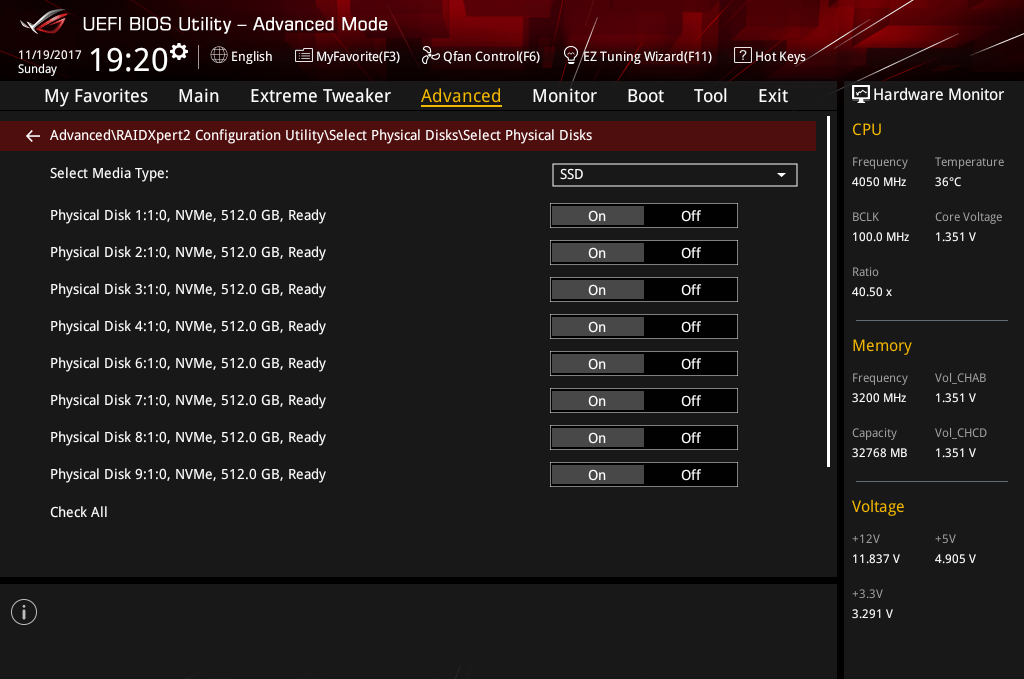
Task: Click the +3.3V value 3.291 V
Action: coord(872,614)
